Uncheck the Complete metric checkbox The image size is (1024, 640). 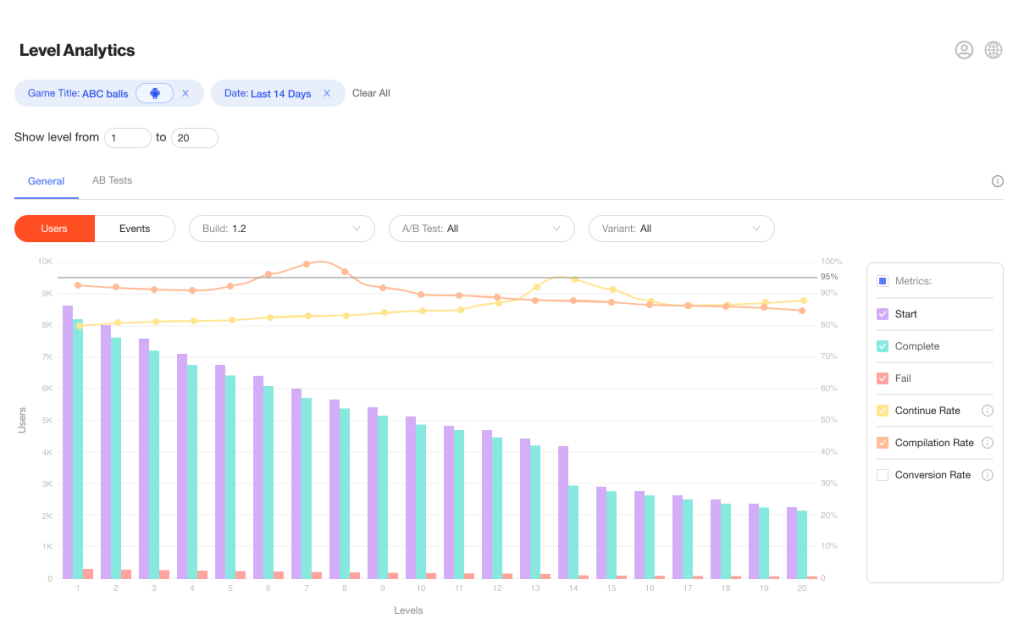click(882, 346)
